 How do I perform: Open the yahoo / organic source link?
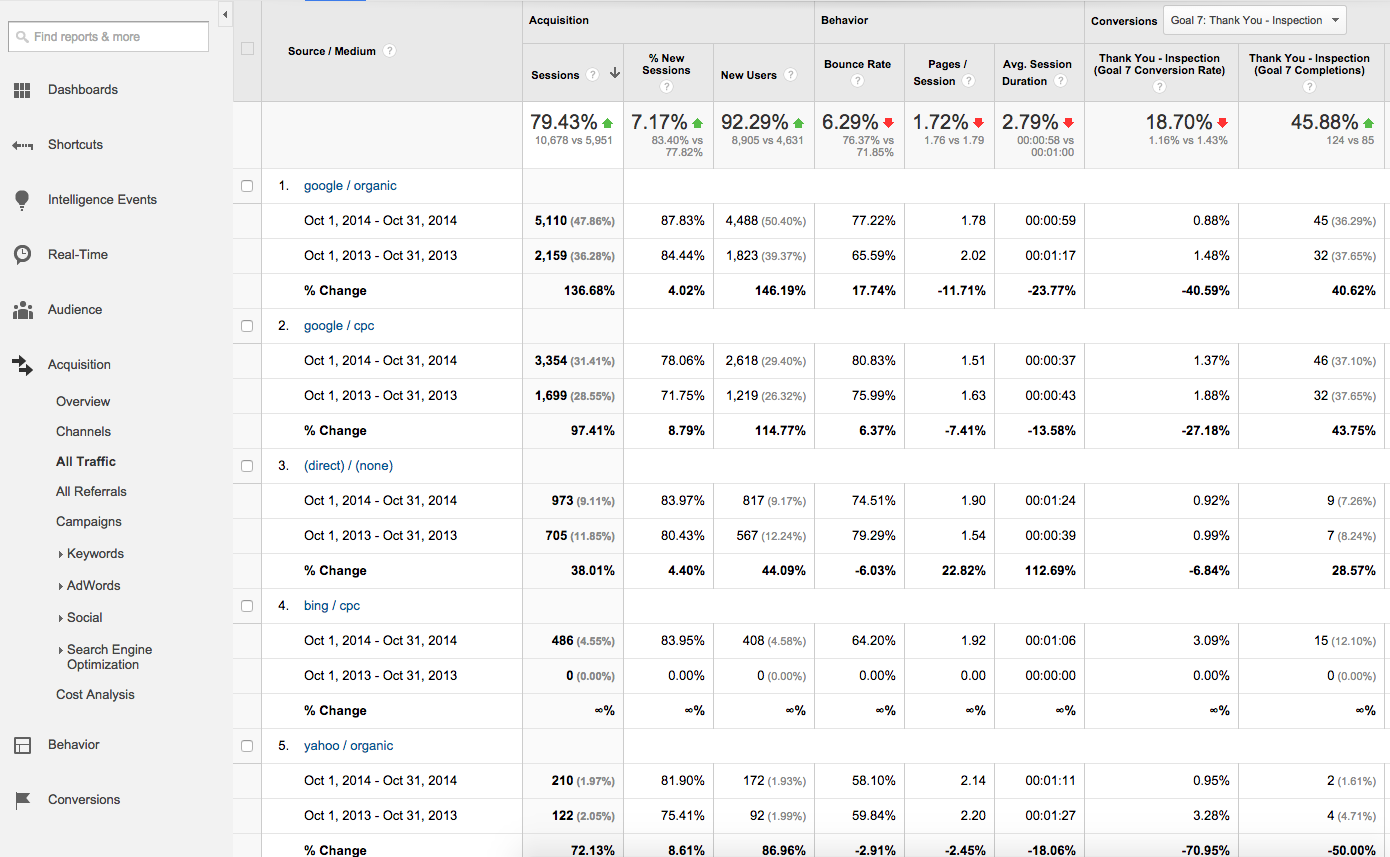(348, 746)
